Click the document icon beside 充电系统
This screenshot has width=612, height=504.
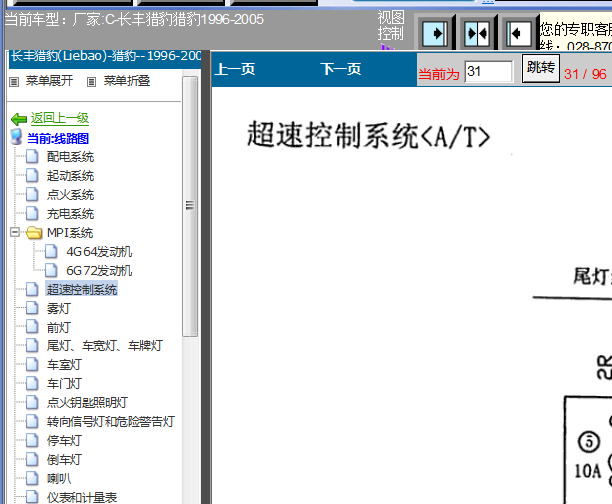[x=32, y=213]
